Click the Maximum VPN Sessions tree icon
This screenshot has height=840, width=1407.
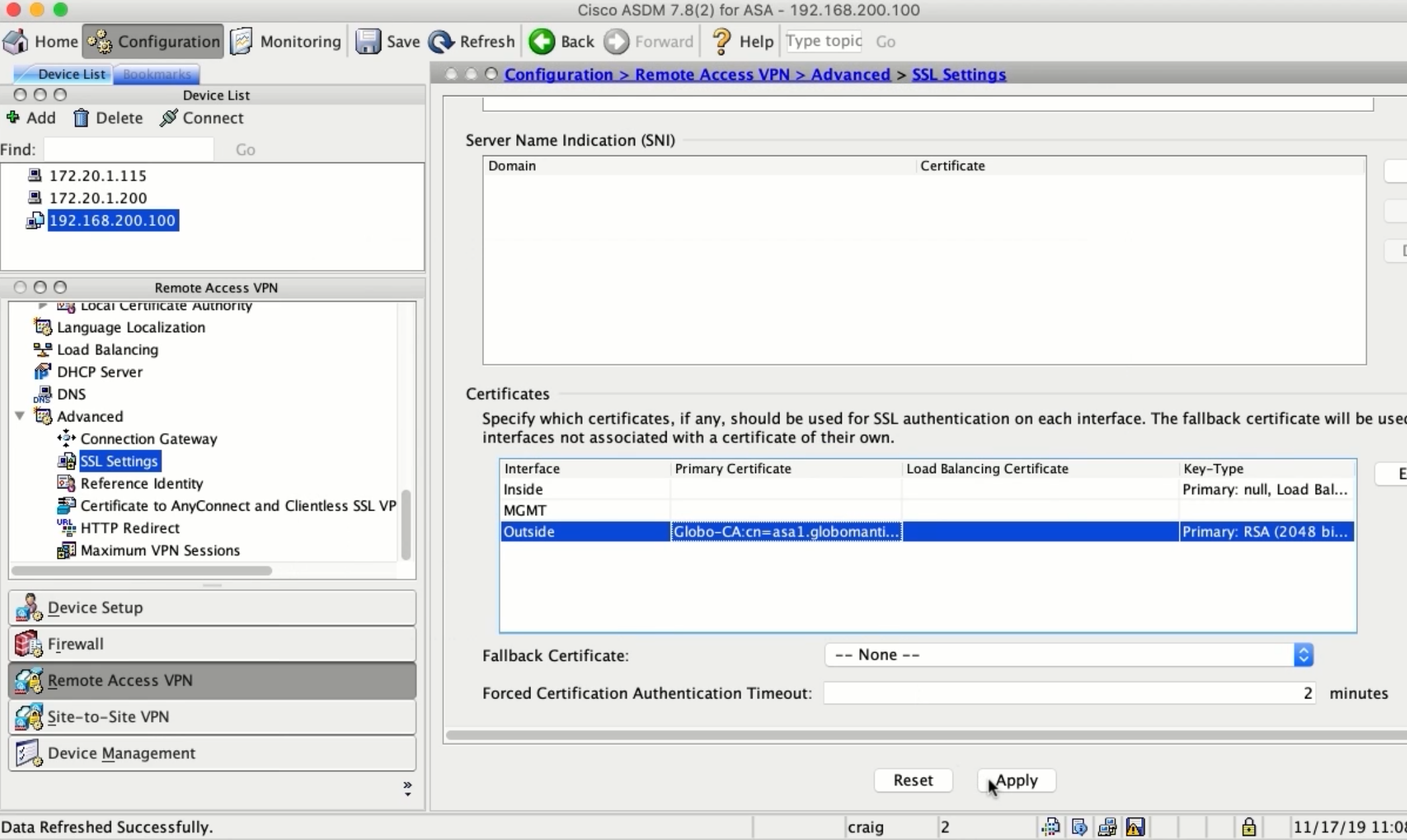66,550
